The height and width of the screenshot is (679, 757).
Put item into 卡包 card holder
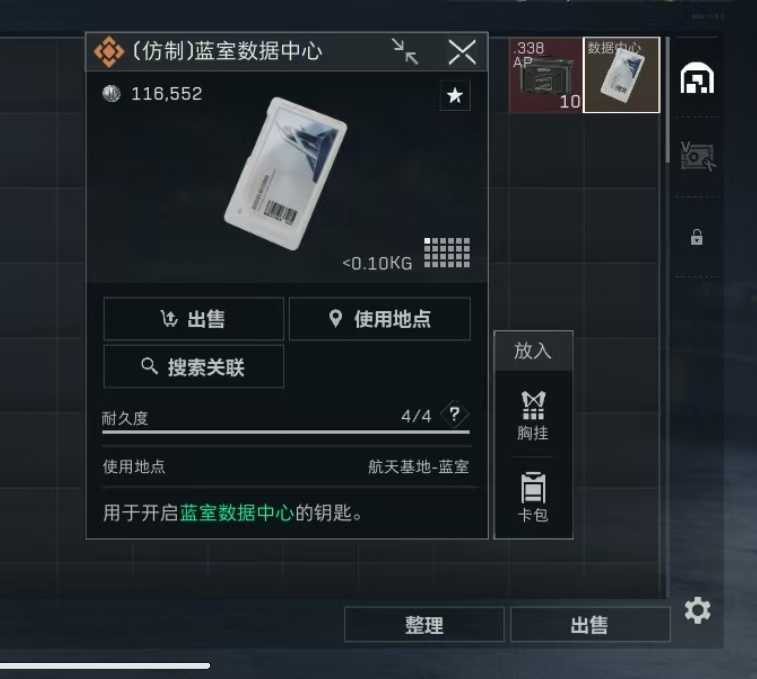[x=533, y=497]
